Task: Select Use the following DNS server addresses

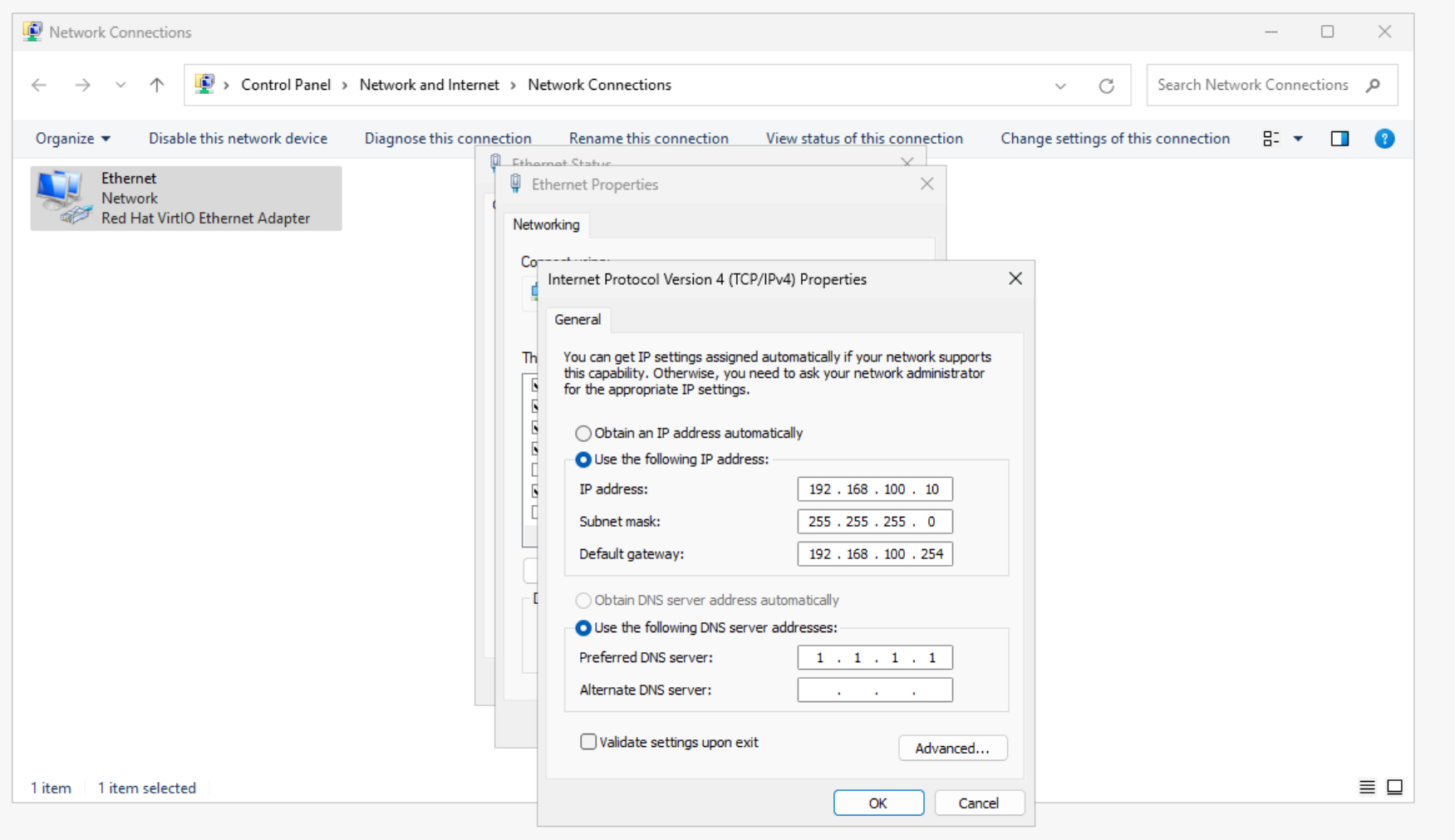Action: (x=706, y=628)
